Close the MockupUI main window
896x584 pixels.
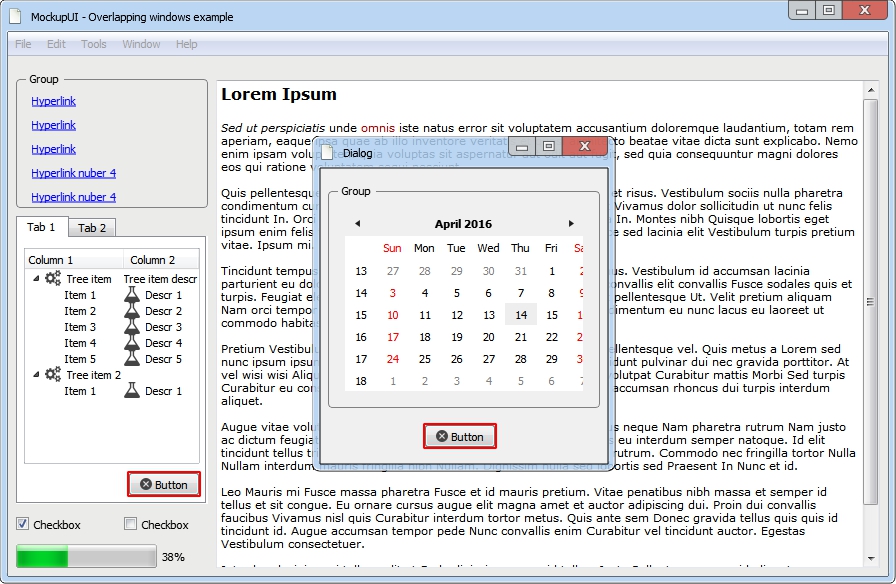(865, 10)
